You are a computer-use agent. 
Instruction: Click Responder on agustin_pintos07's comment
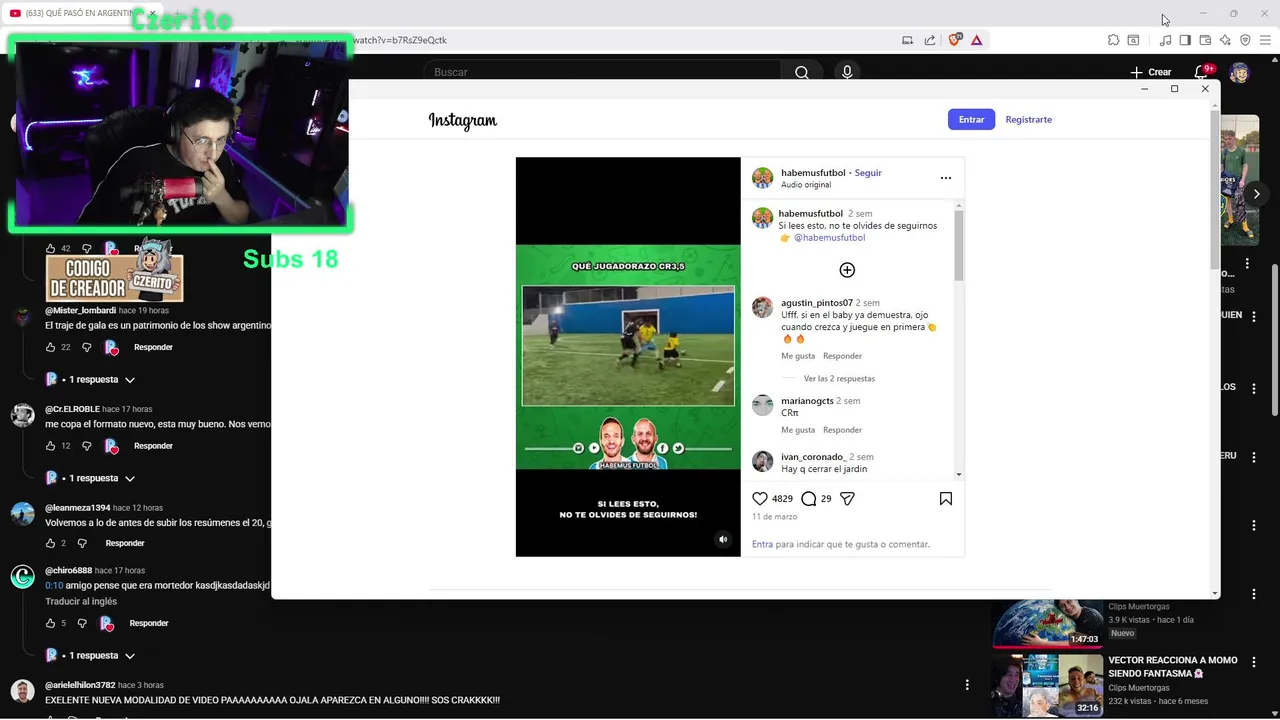(842, 356)
